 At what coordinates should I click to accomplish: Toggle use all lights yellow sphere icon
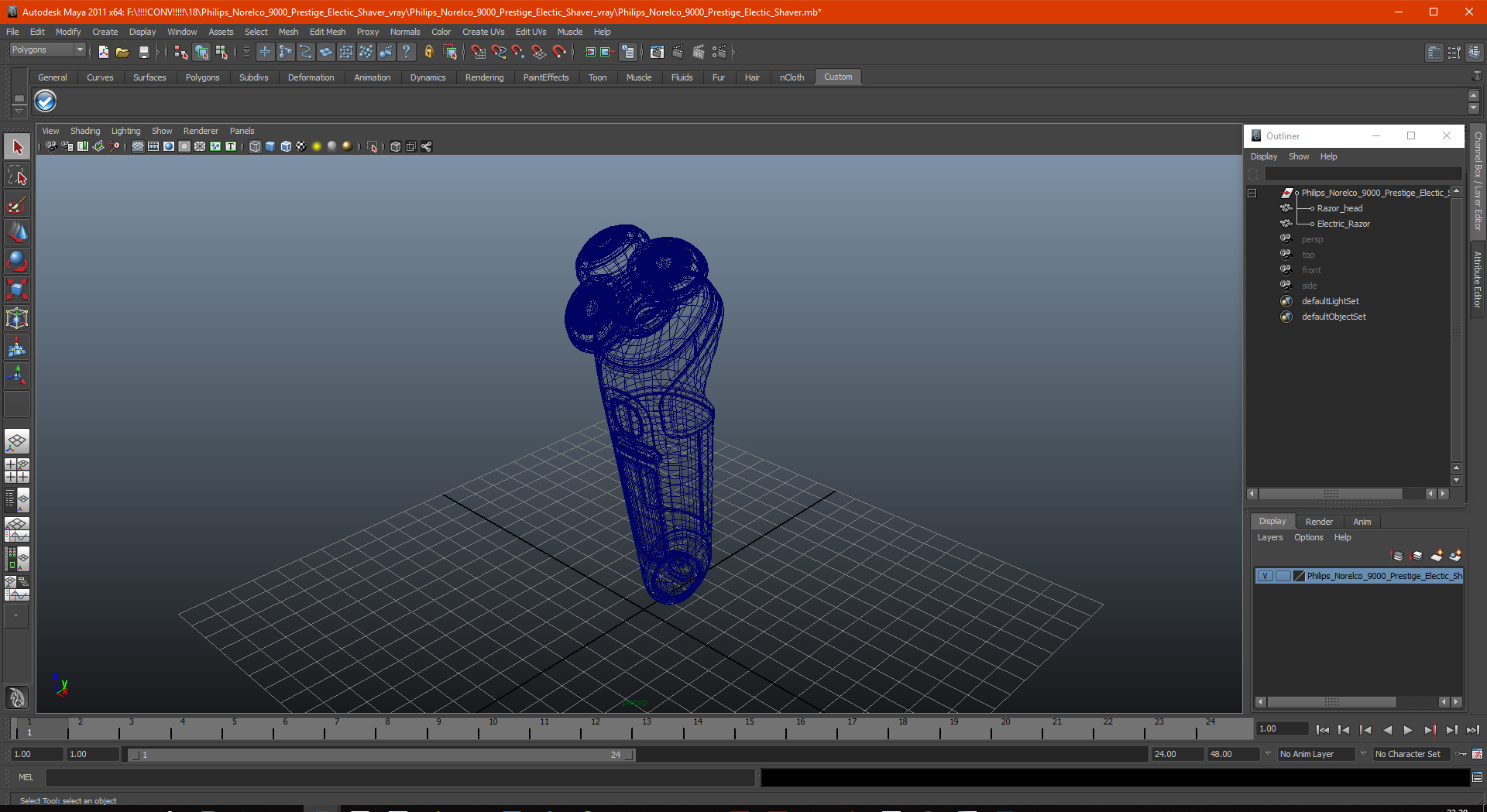(317, 146)
